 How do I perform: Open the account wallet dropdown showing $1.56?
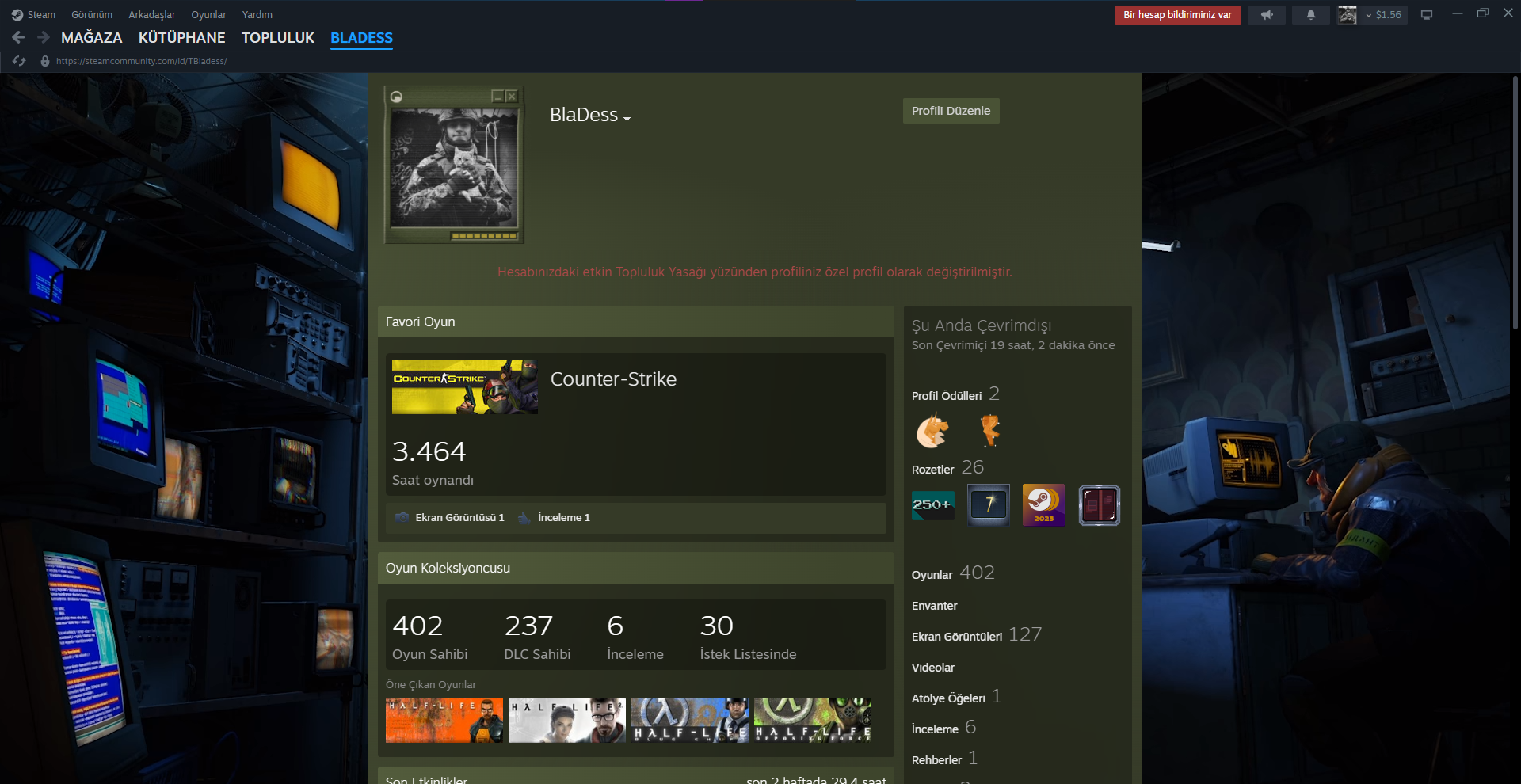(x=1384, y=15)
